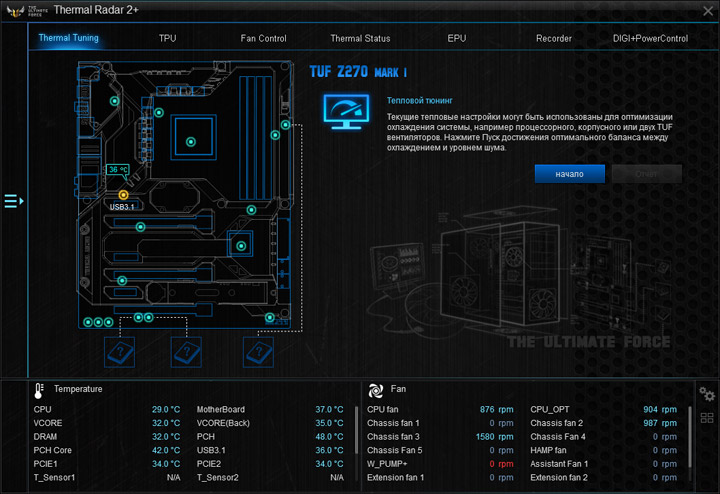
Task: Select the first PCIe slot sensor marker
Action: [141, 227]
